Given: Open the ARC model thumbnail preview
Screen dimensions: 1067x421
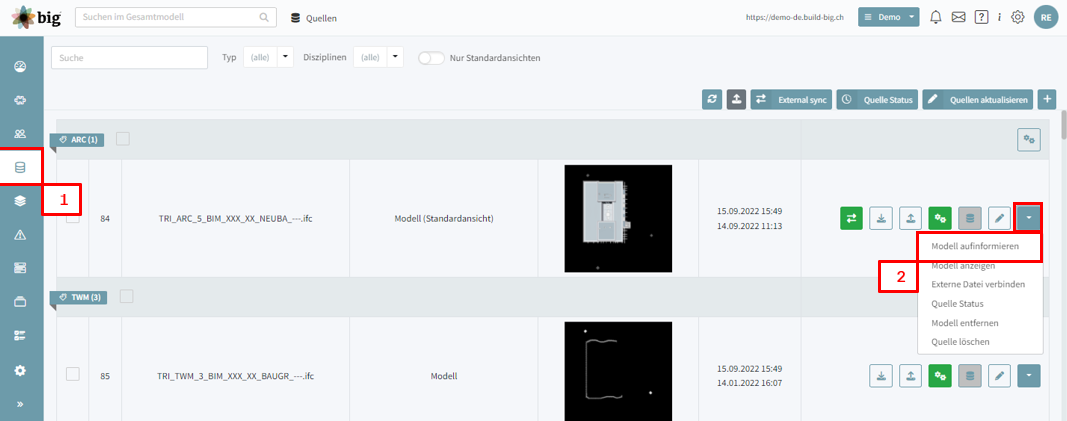Looking at the screenshot, I should 618,218.
